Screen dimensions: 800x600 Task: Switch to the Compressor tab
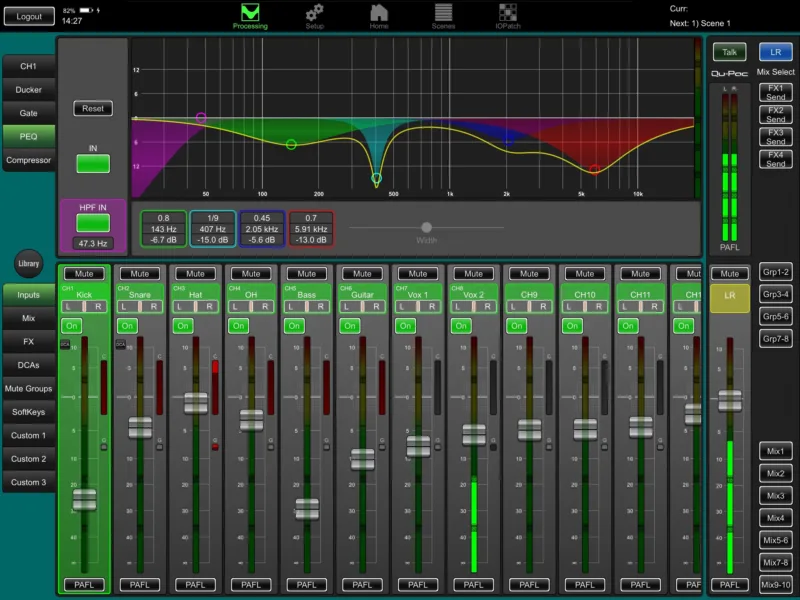pos(29,160)
